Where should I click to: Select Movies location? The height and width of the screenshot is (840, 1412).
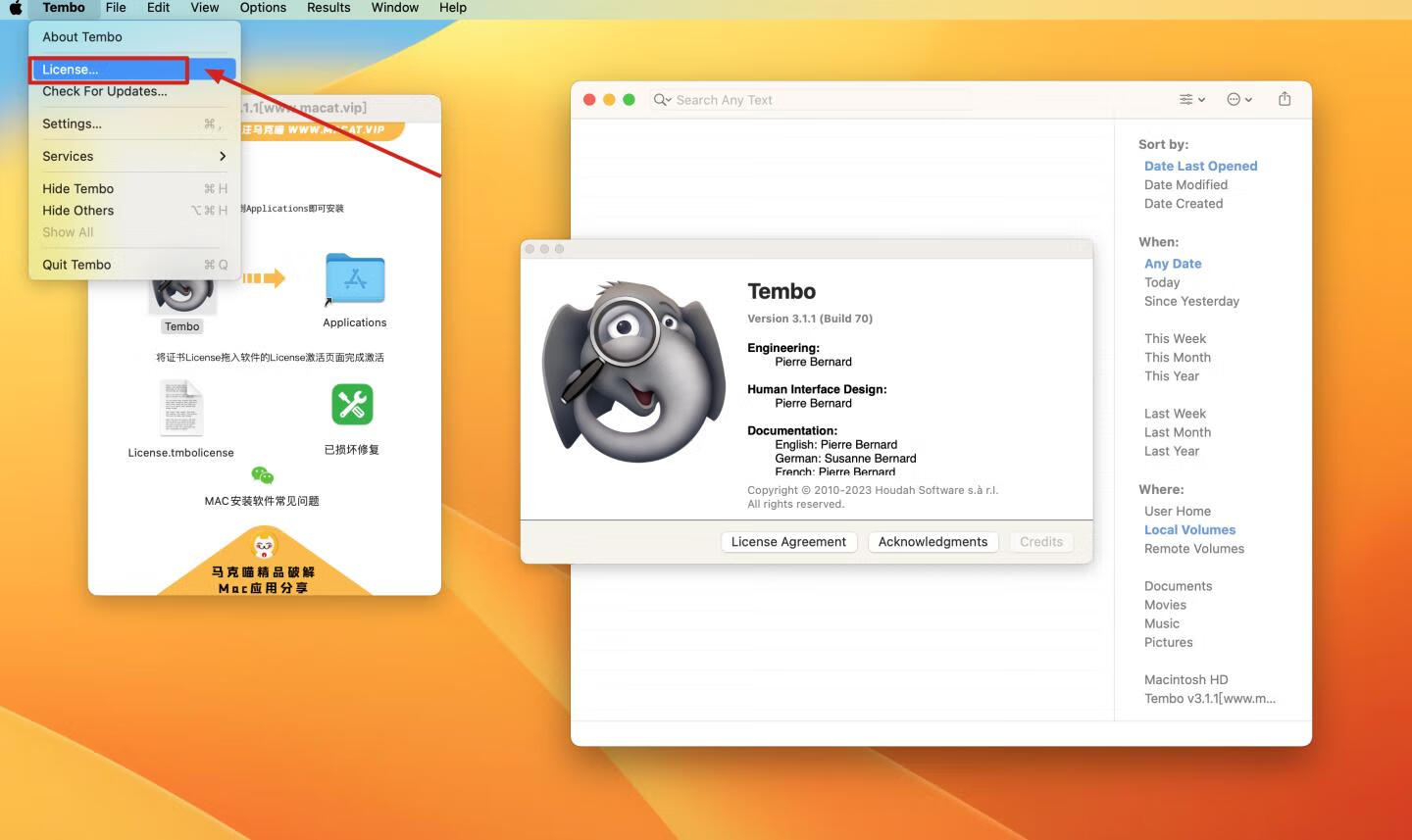tap(1165, 605)
